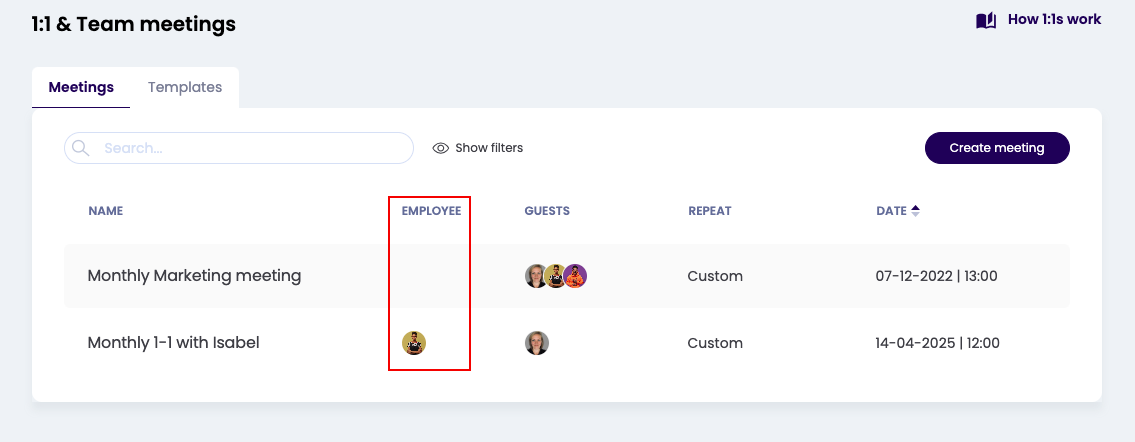Open Monthly 1-1 with Isabel meeting
1135x442 pixels.
[x=173, y=343]
